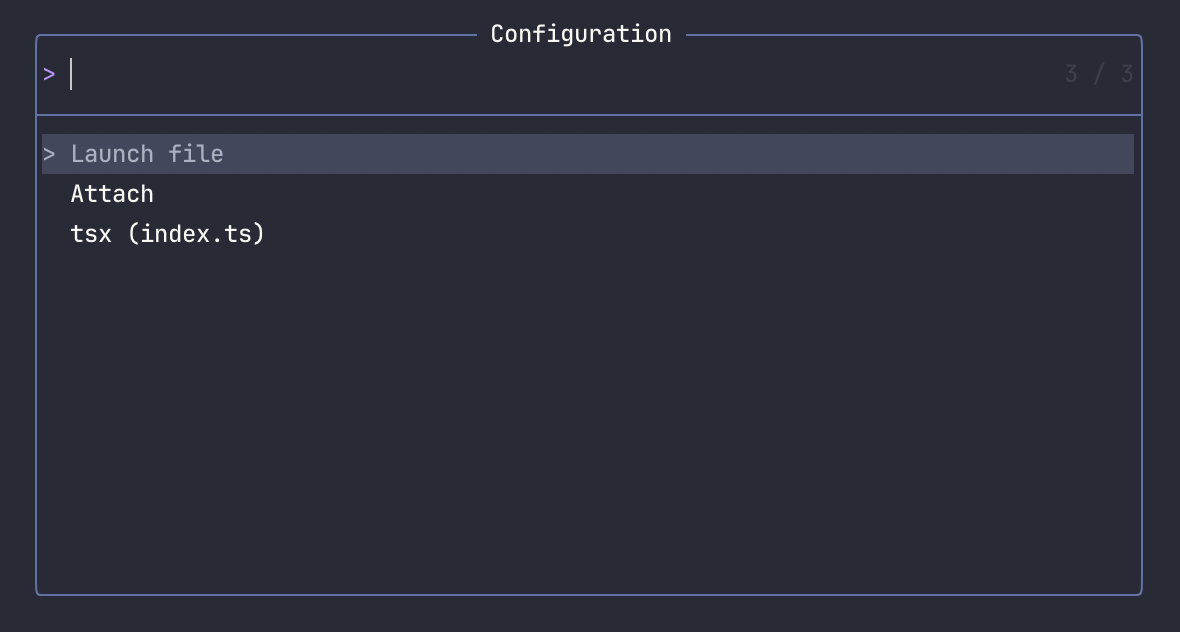This screenshot has height=632, width=1180.
Task: Click empty space right of tsx entry
Action: pos(700,234)
